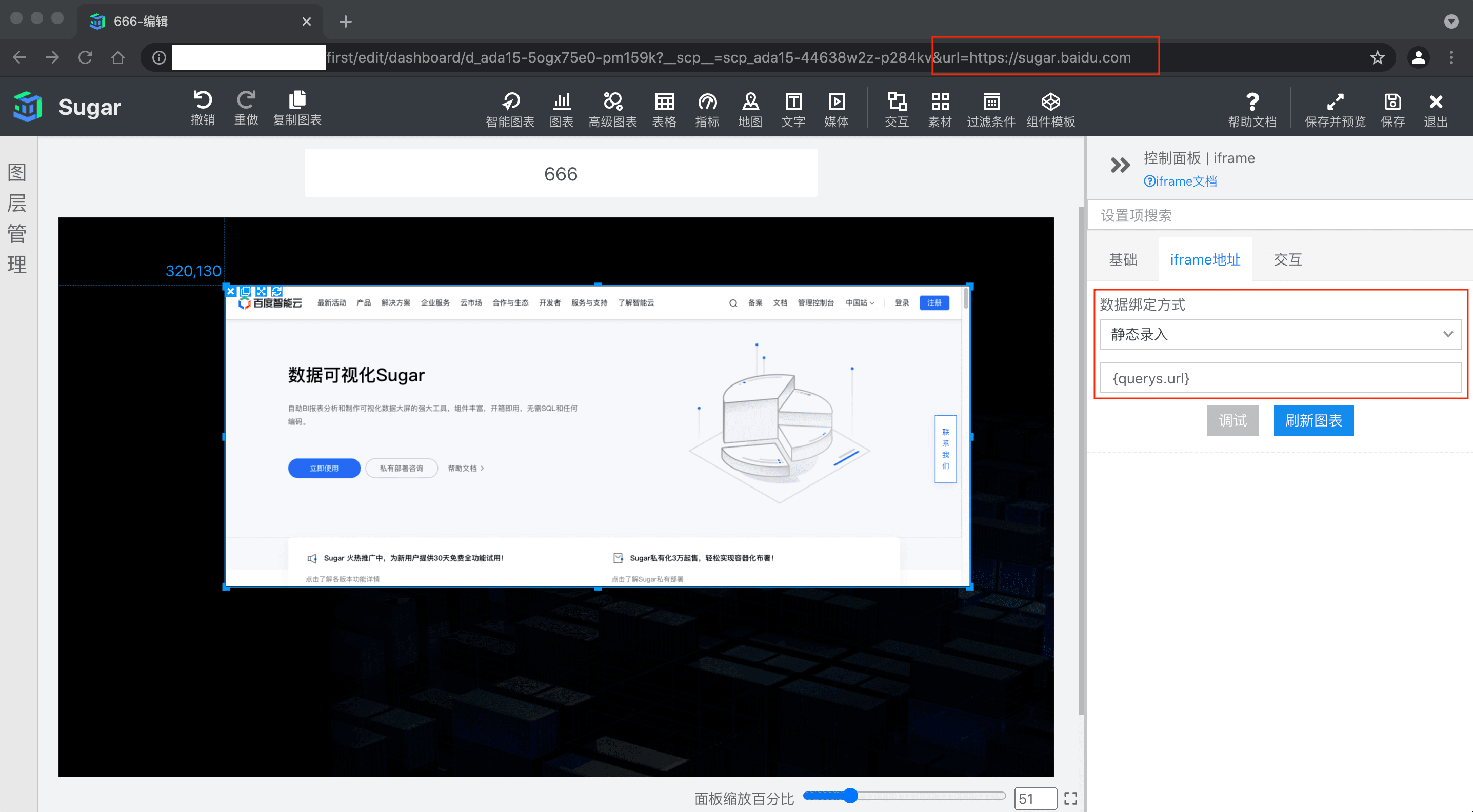
Task: Click 立即使用 button in embedded page
Action: point(324,468)
